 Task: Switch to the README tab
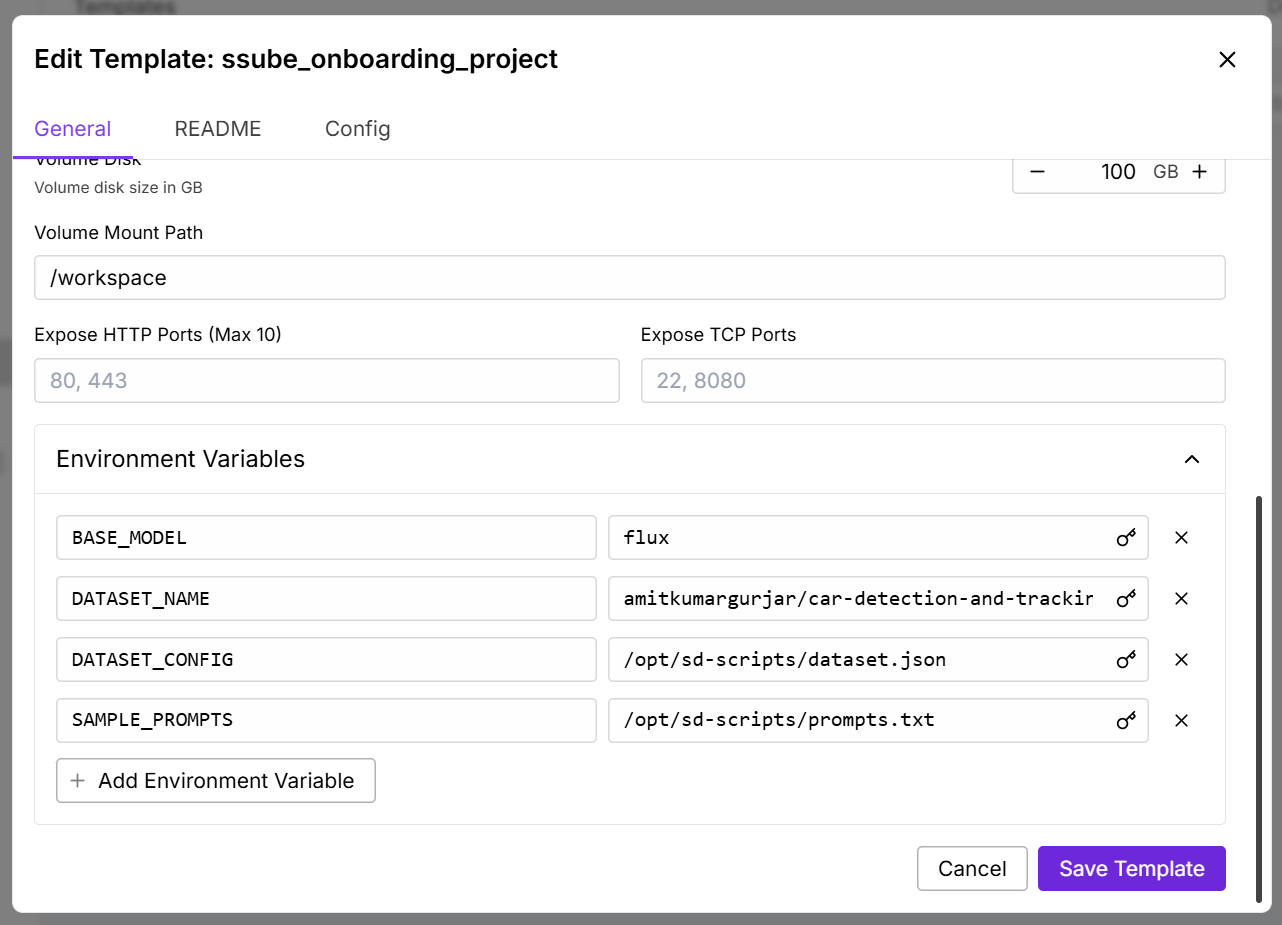pyautogui.click(x=217, y=129)
